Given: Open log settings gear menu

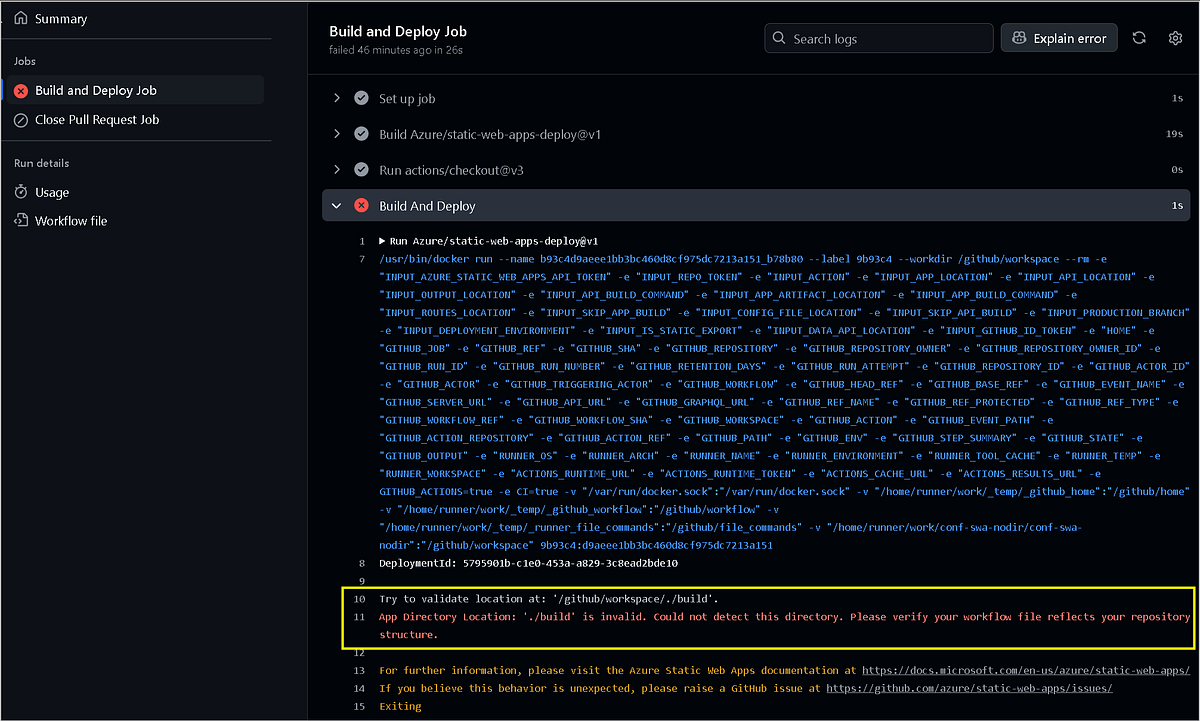Looking at the screenshot, I should [x=1175, y=38].
